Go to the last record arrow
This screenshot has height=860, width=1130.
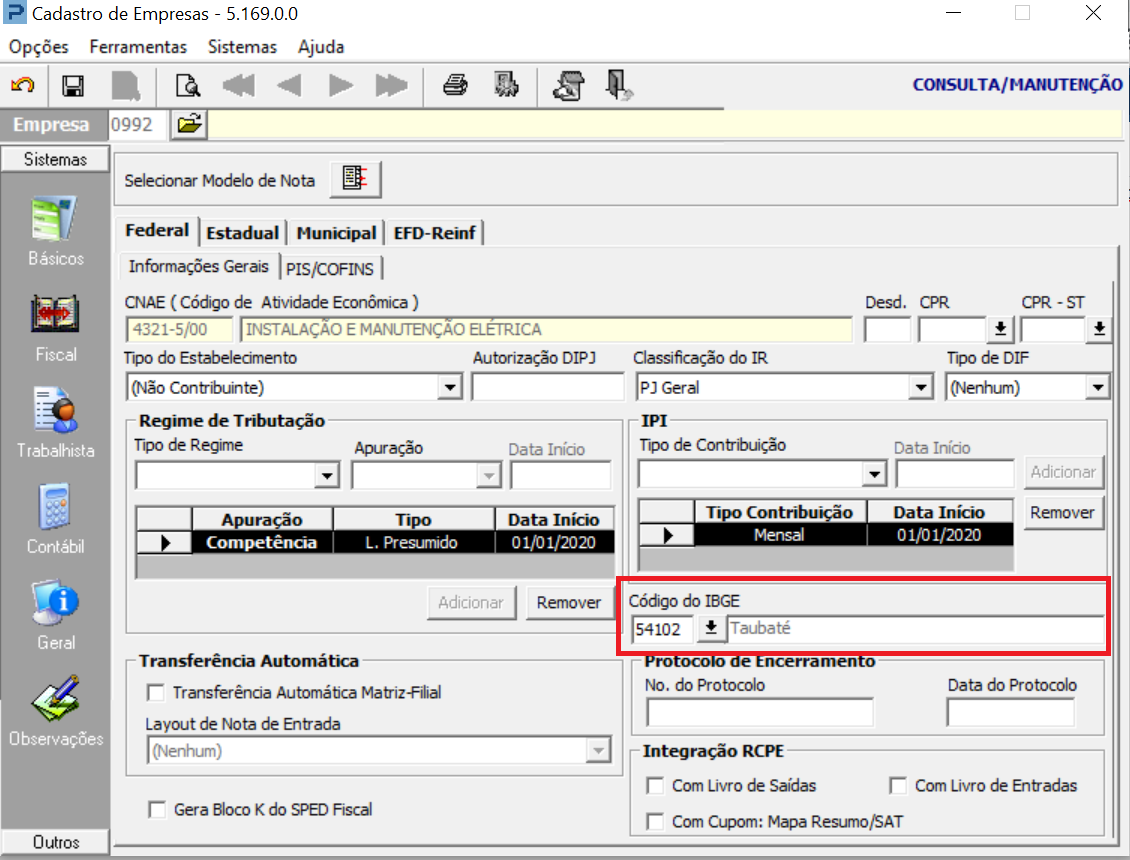tap(391, 86)
